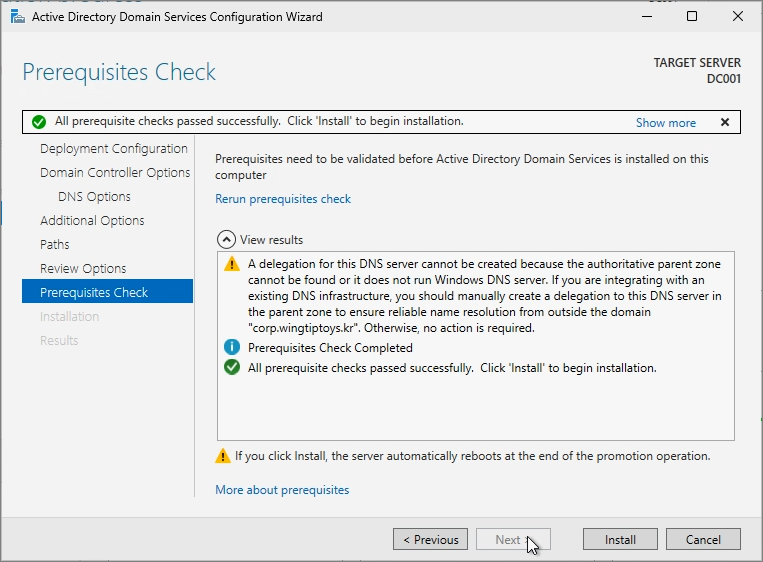Viewport: 763px width, 562px height.
Task: Dismiss the notification banner with X
Action: click(725, 122)
